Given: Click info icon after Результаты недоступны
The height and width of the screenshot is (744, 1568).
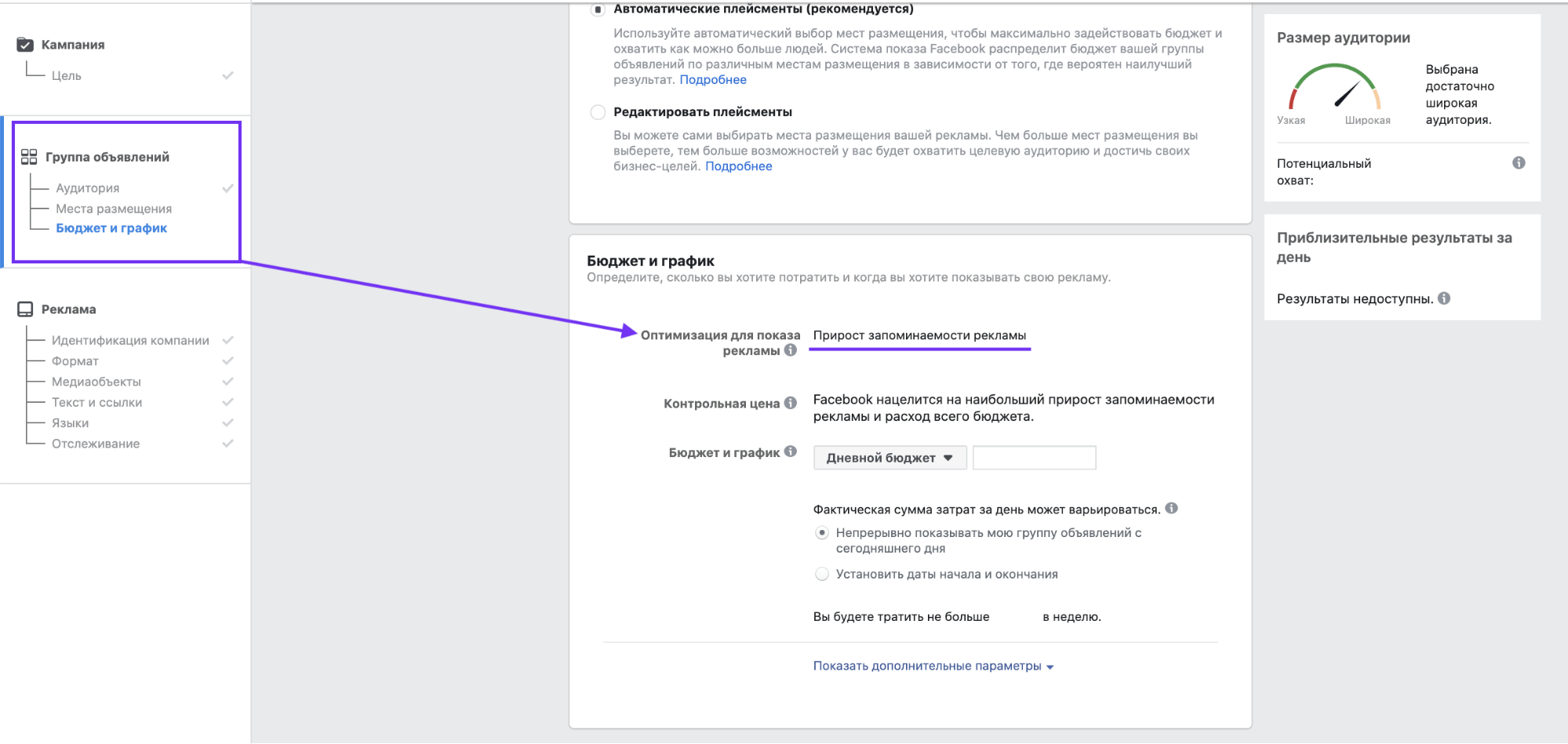Looking at the screenshot, I should click(1444, 298).
